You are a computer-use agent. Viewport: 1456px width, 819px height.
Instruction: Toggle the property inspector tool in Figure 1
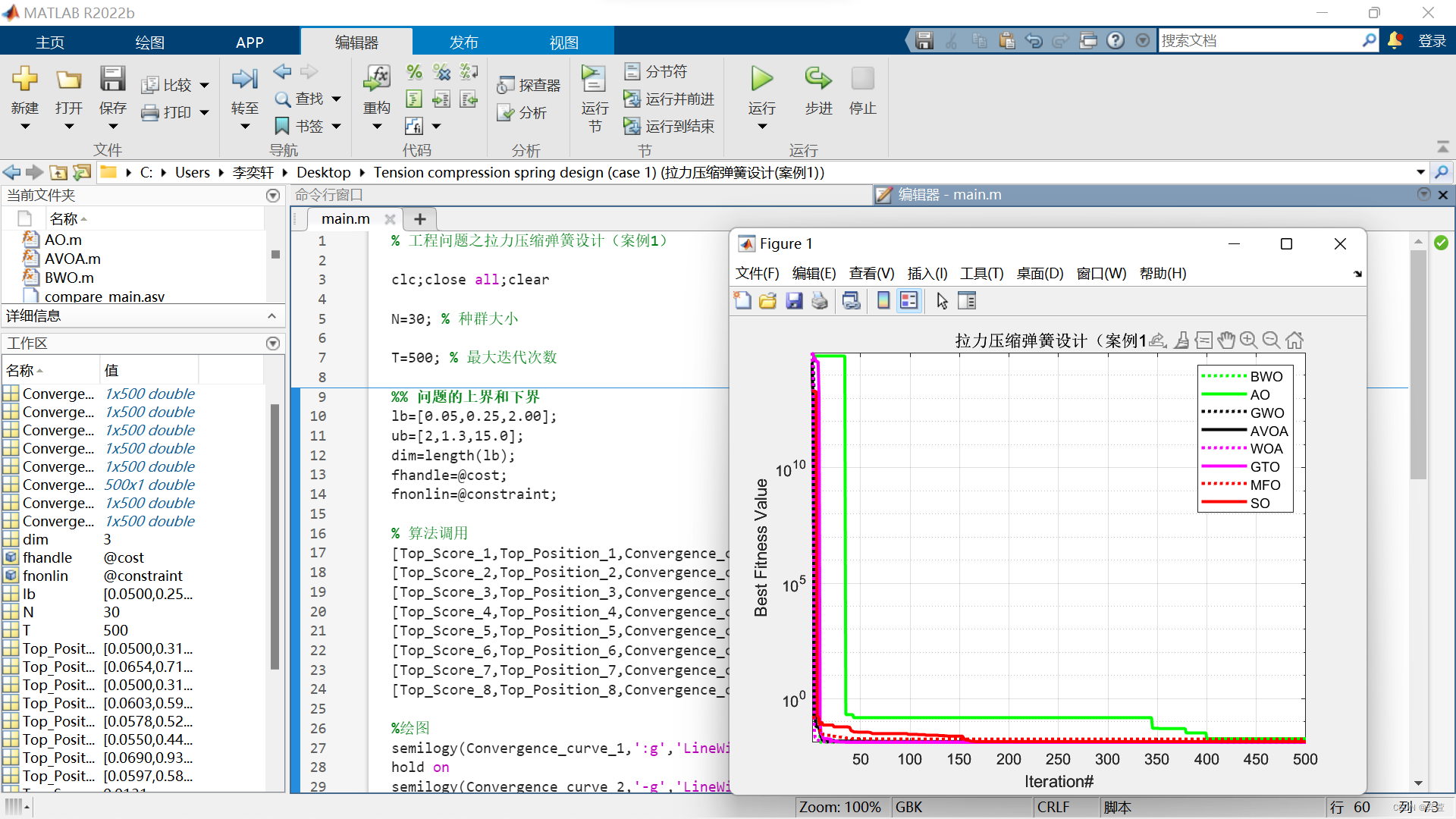click(967, 301)
